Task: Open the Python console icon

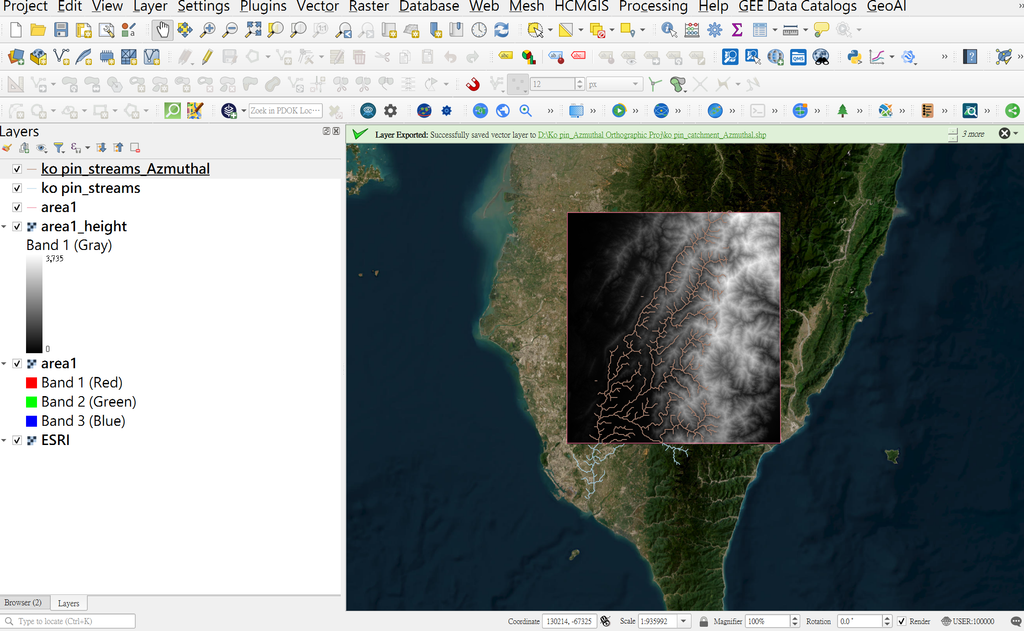Action: pyautogui.click(x=854, y=57)
